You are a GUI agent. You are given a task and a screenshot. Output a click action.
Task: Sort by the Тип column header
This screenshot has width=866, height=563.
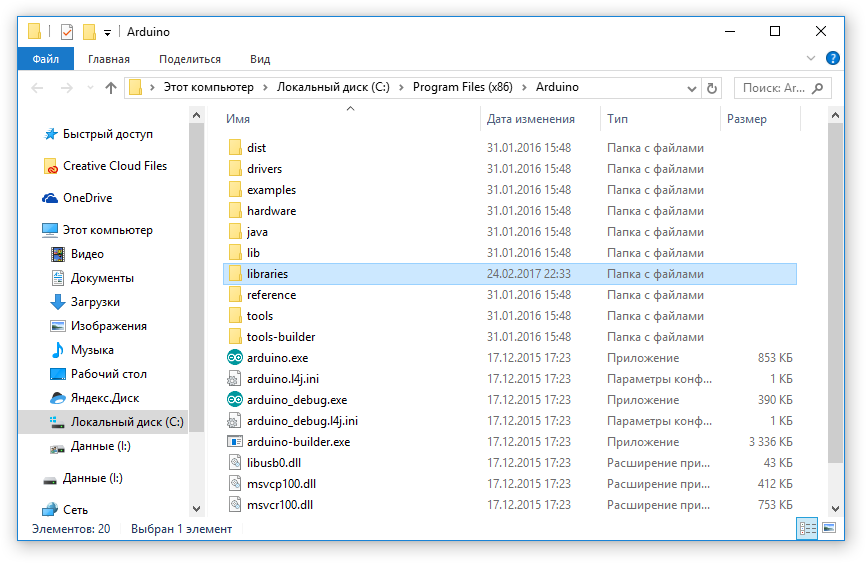pyautogui.click(x=617, y=119)
